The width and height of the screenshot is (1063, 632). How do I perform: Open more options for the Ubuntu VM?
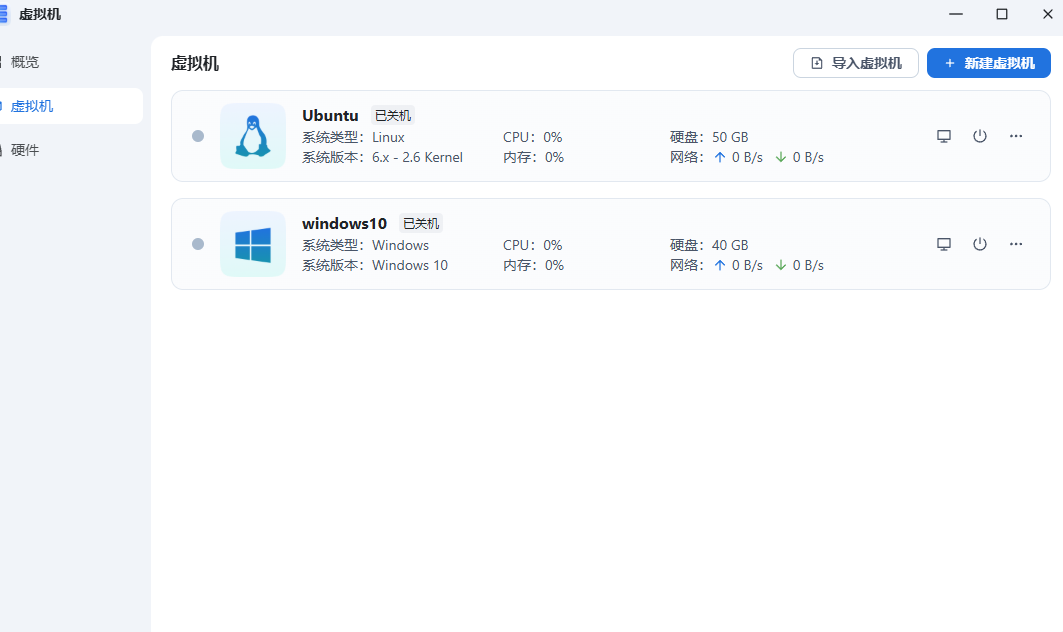[x=1016, y=136]
